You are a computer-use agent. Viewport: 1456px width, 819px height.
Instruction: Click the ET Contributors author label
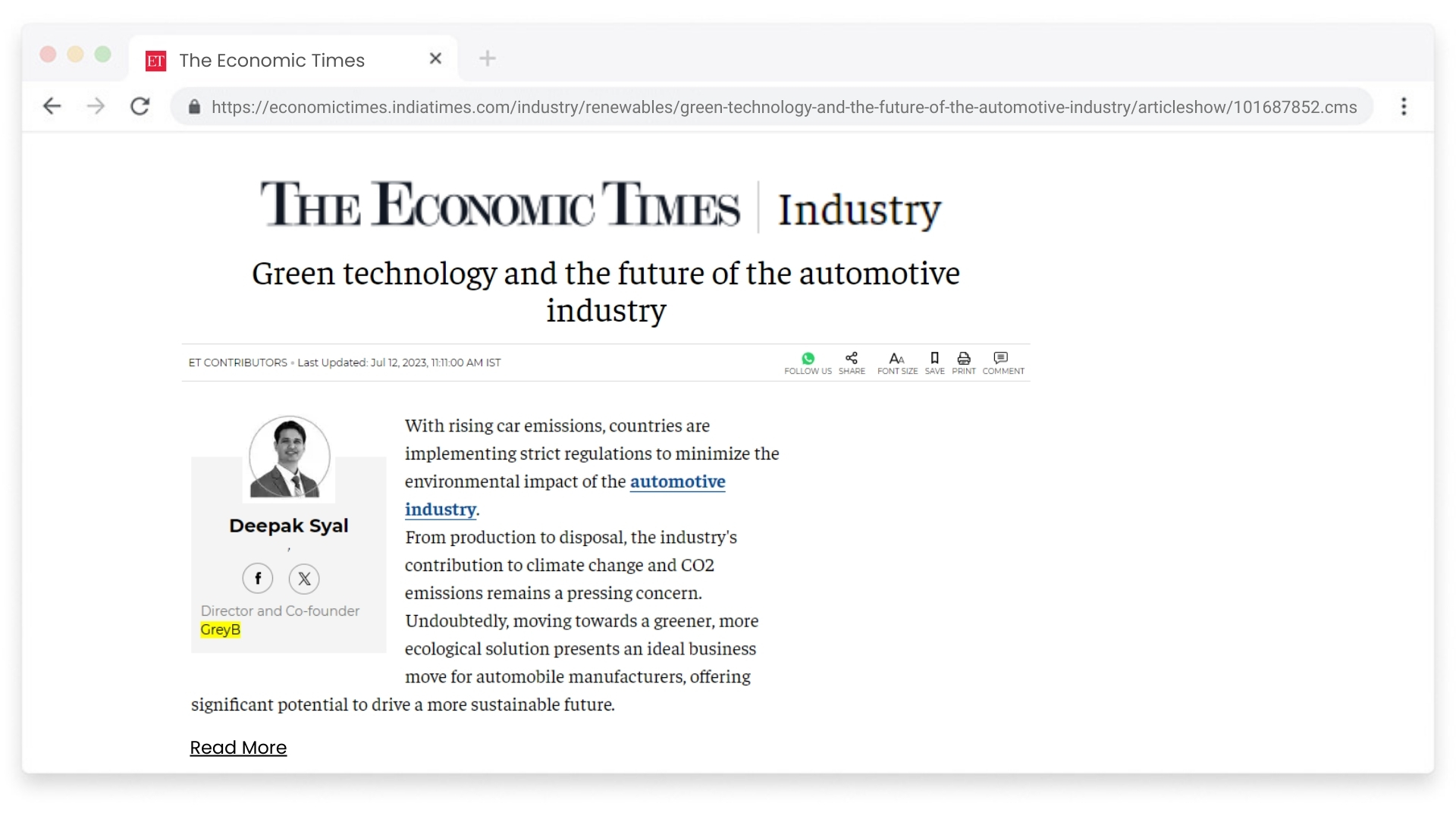click(238, 362)
